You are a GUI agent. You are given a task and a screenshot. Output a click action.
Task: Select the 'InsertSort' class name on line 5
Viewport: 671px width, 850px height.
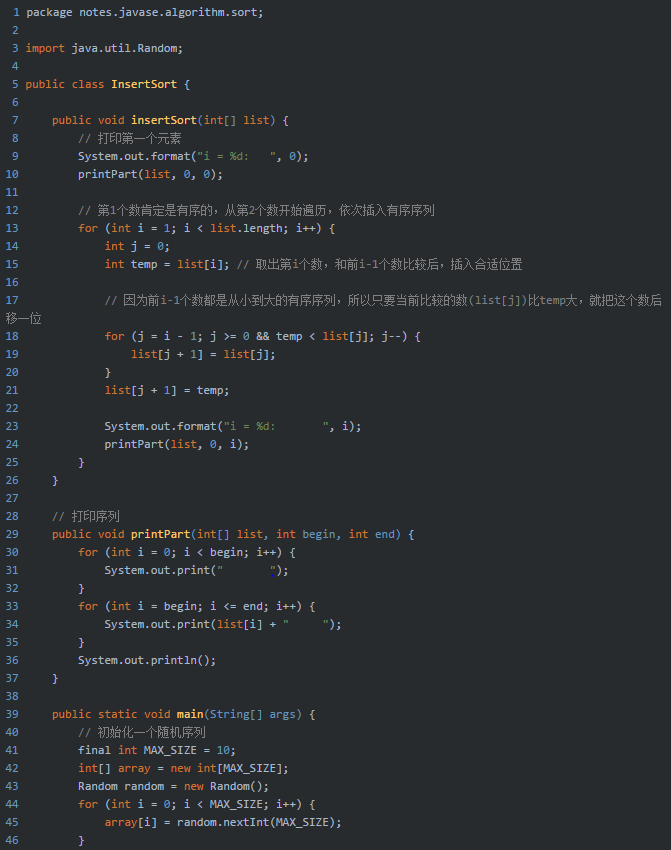coord(144,84)
